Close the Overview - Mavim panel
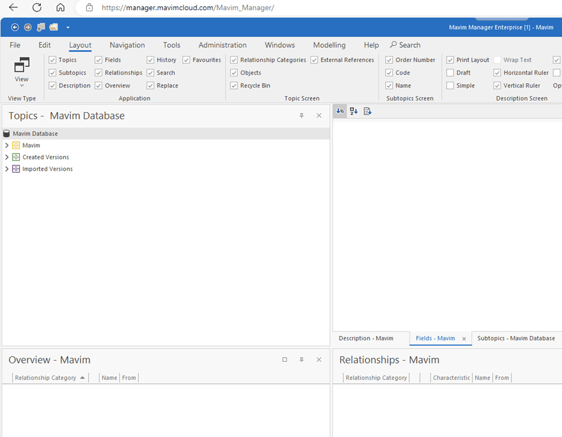The image size is (562, 437). (319, 360)
